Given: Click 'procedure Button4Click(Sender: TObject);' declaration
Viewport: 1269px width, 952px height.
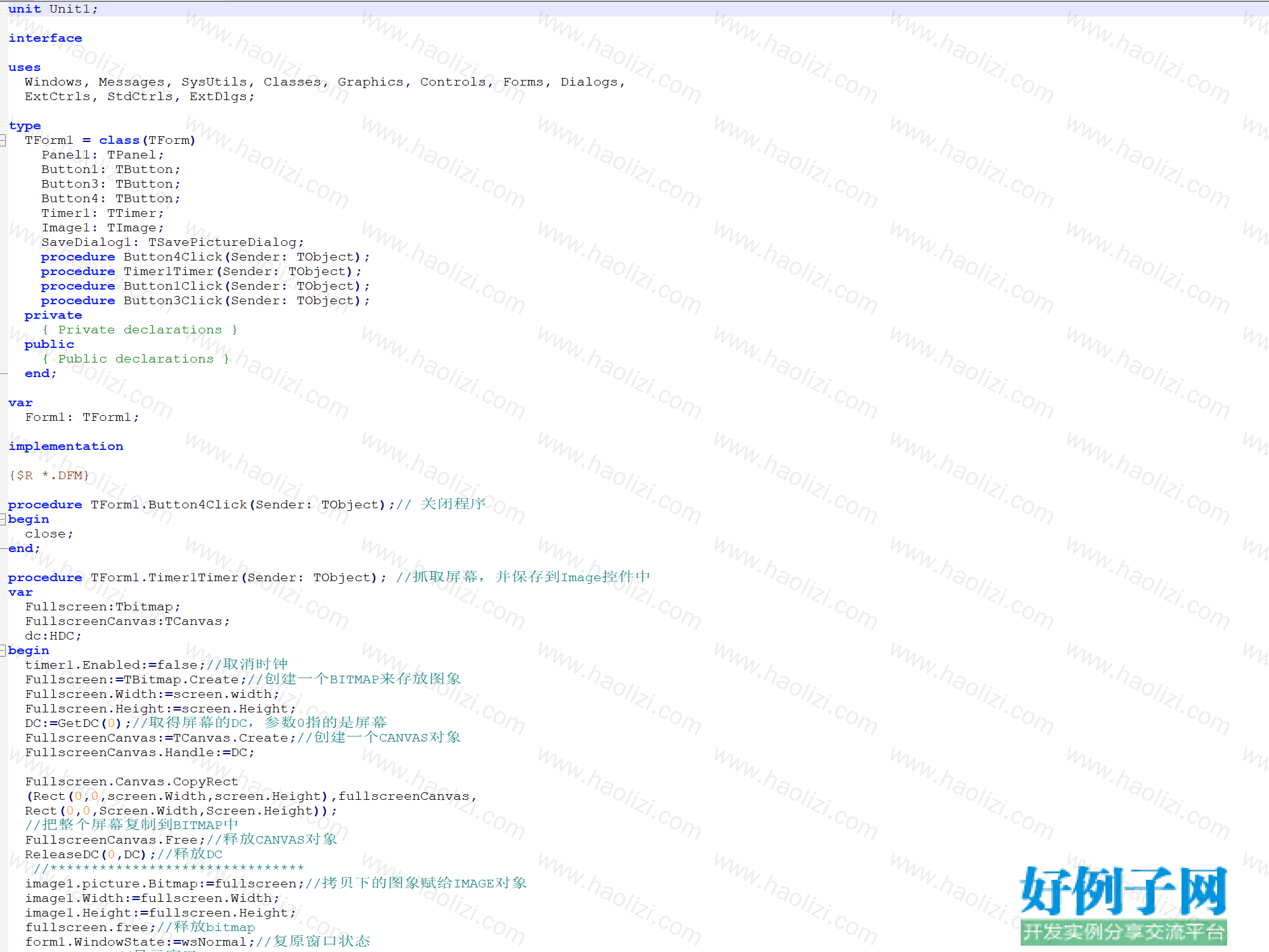Looking at the screenshot, I should pyautogui.click(x=205, y=257).
